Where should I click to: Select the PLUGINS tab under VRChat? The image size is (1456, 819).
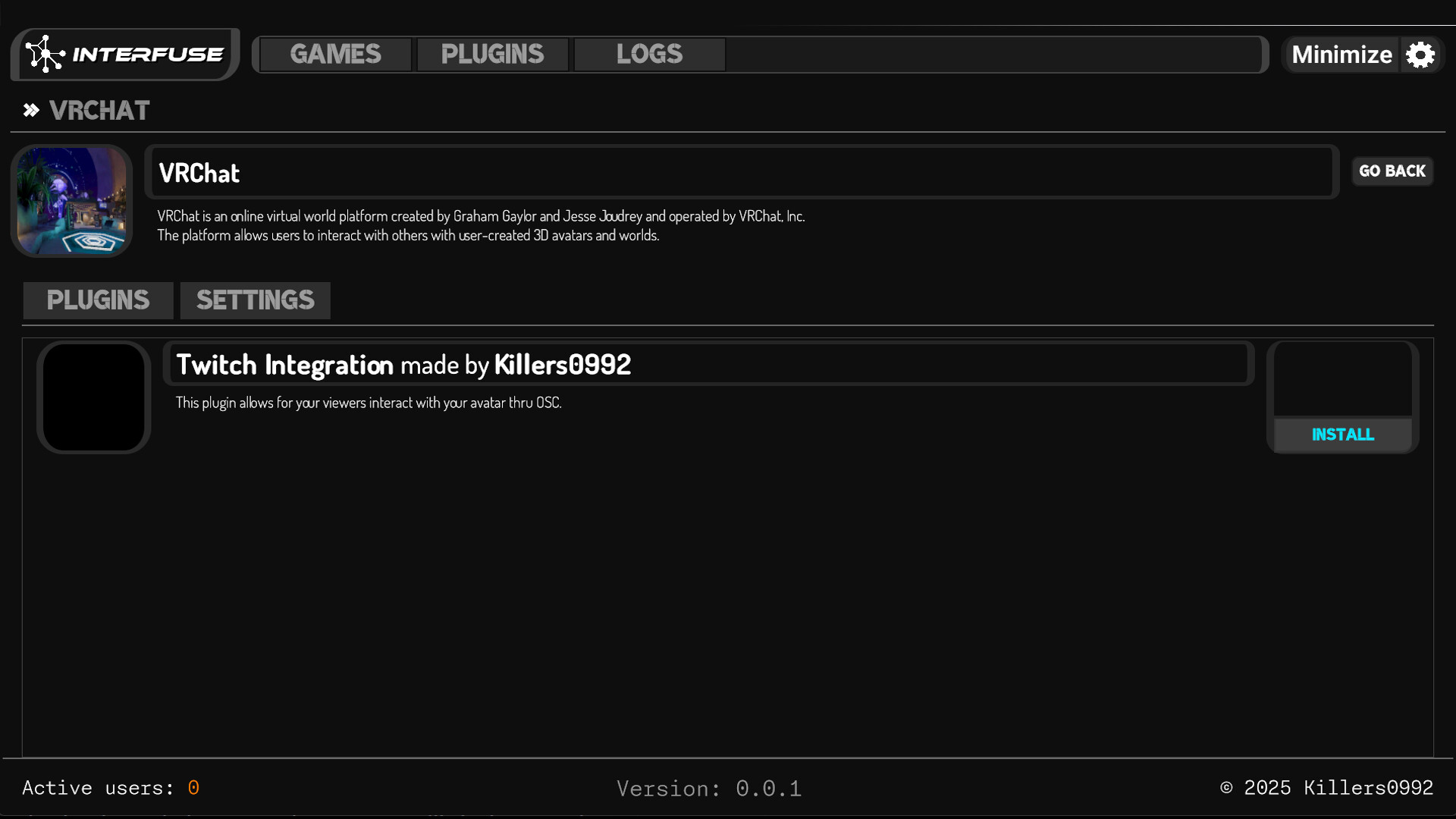click(98, 300)
